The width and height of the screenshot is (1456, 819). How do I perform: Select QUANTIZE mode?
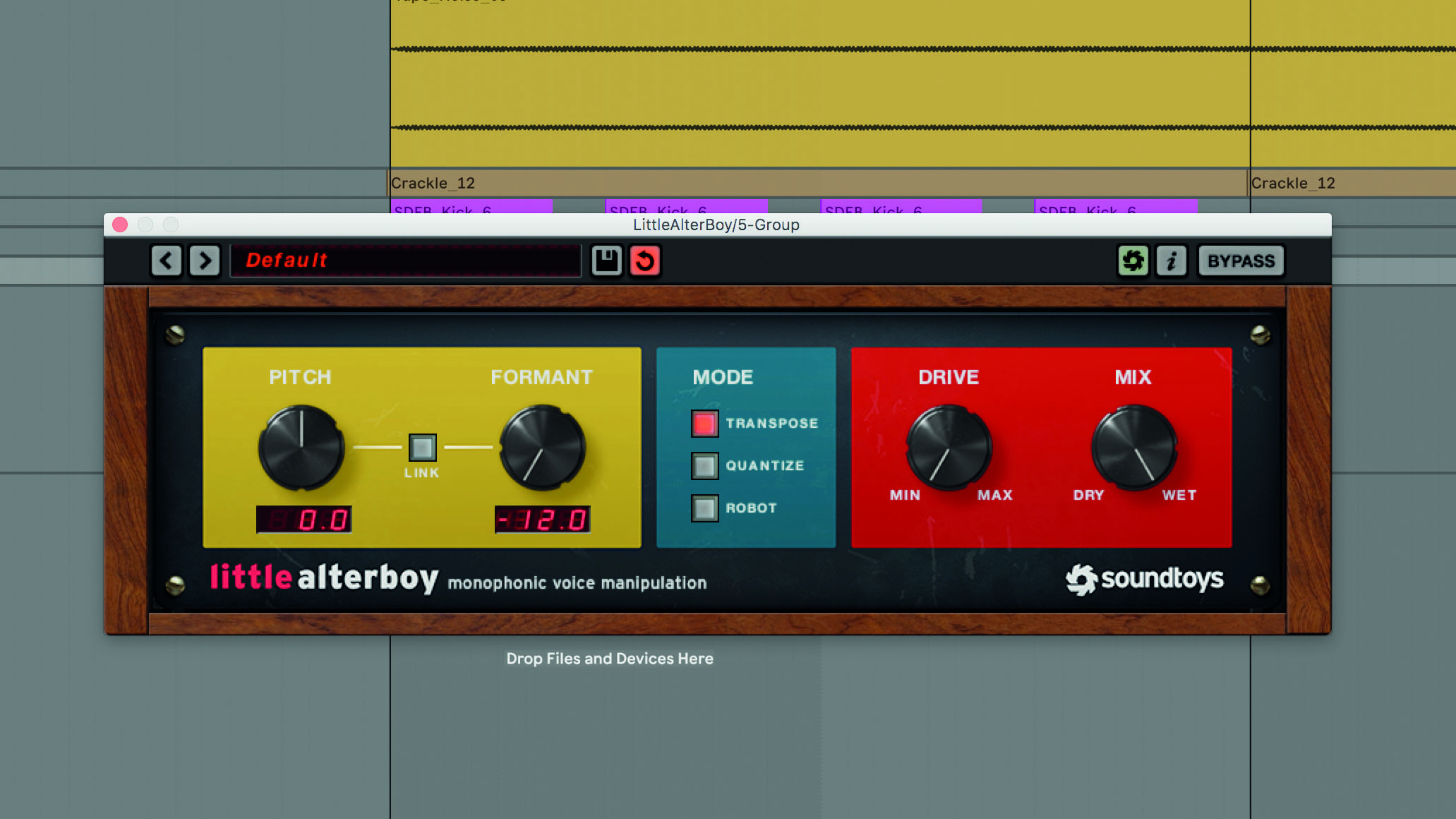point(704,466)
